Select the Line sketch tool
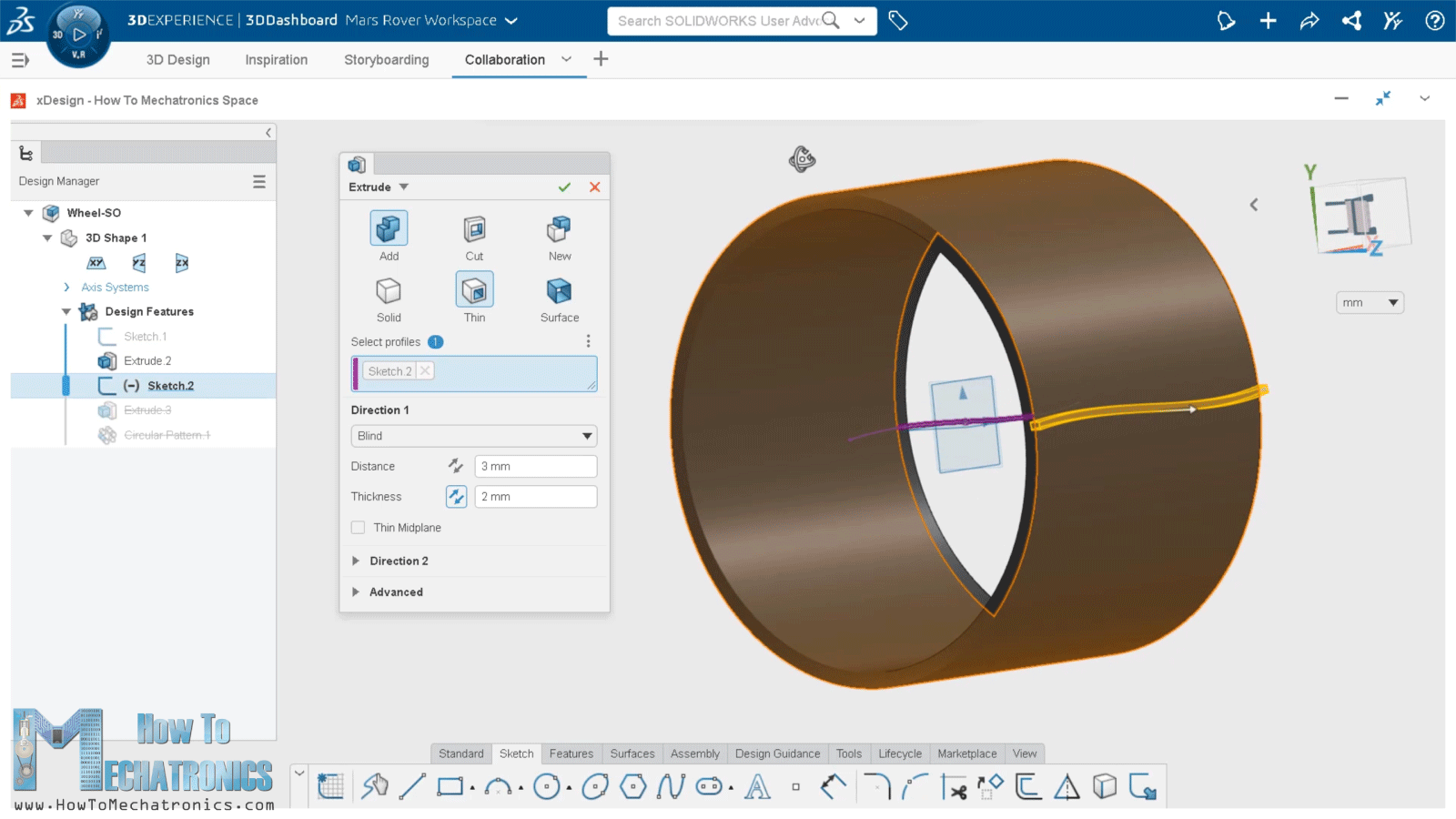 pyautogui.click(x=412, y=786)
